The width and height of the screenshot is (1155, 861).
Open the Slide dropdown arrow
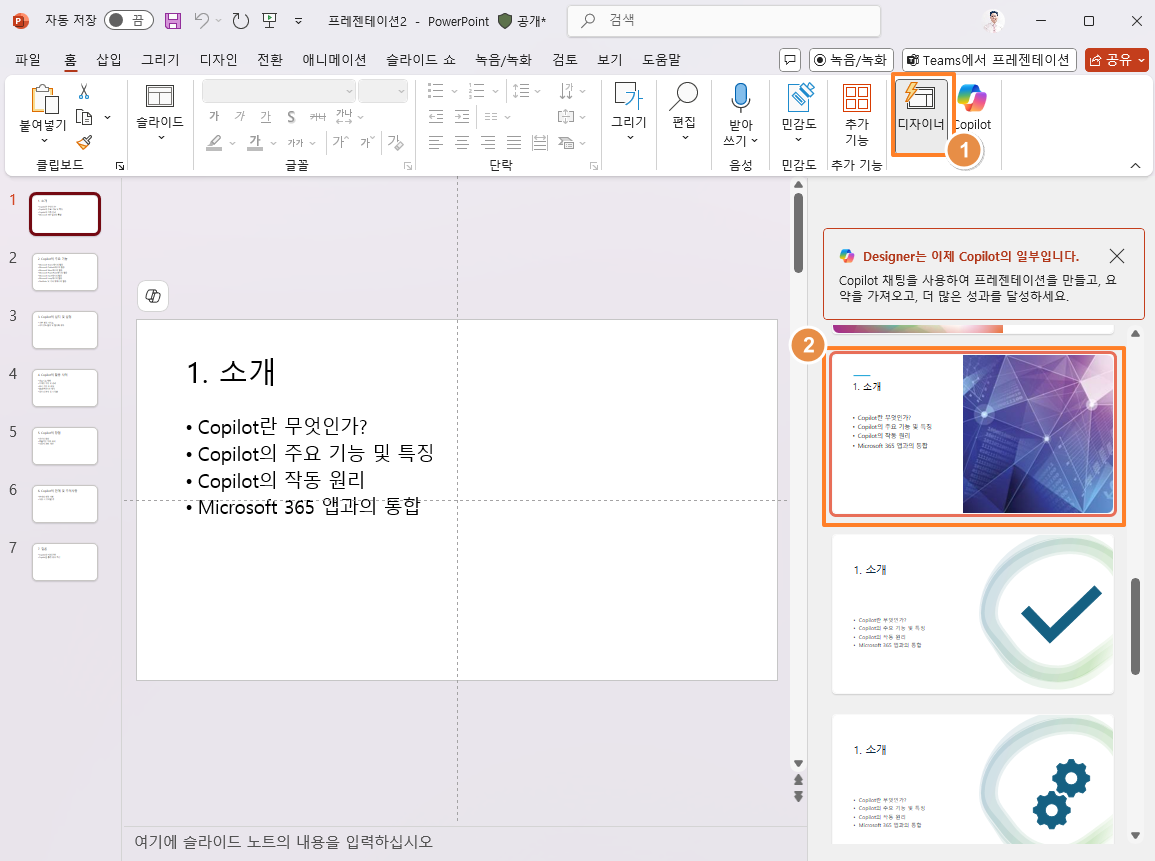161,138
